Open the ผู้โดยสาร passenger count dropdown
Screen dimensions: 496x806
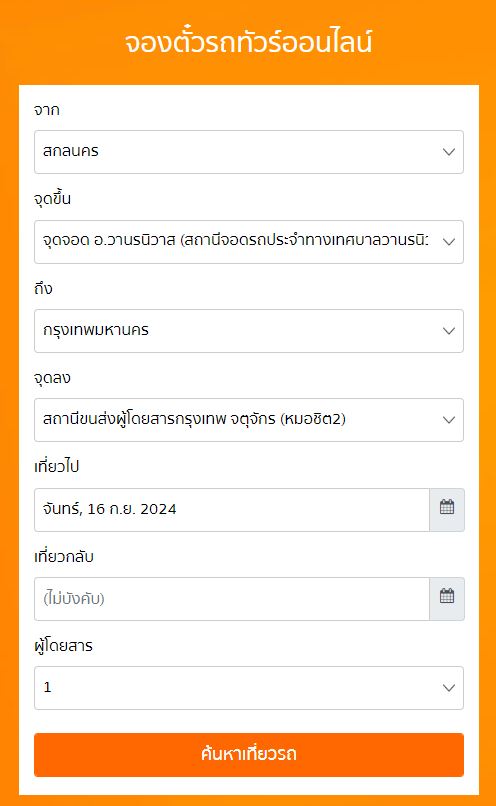coord(249,688)
